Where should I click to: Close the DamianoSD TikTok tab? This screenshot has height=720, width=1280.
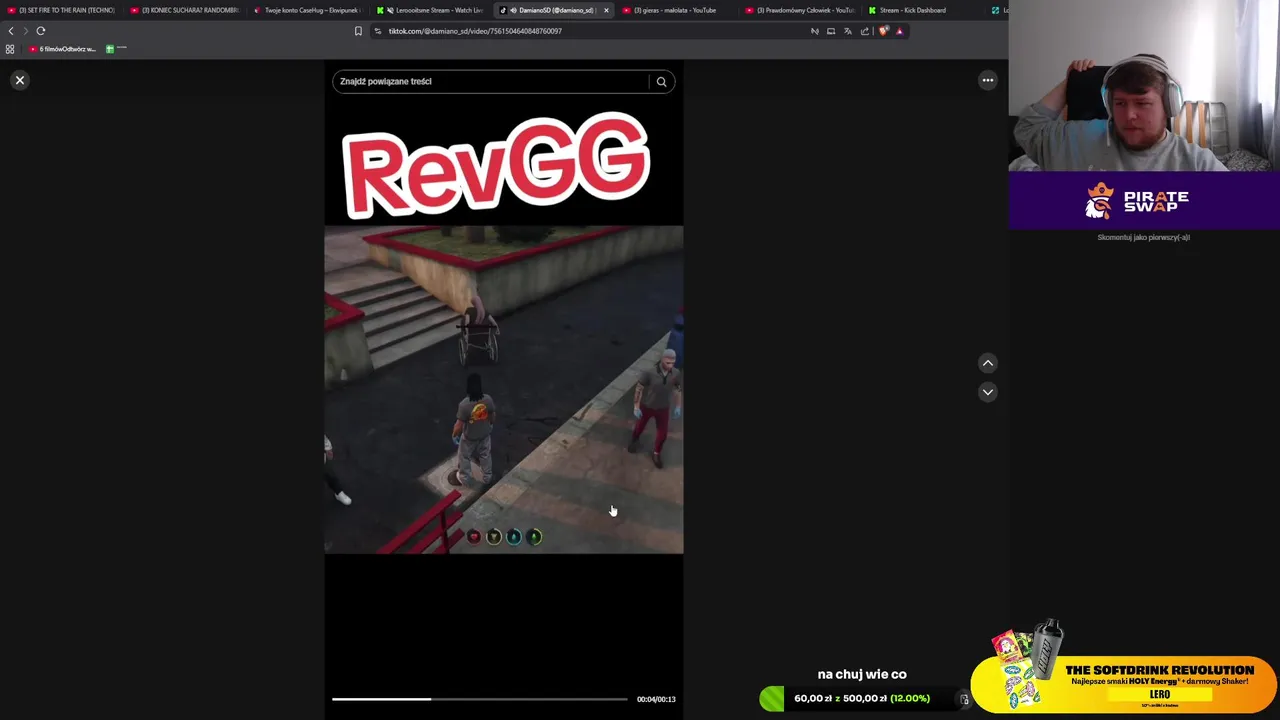[x=606, y=10]
